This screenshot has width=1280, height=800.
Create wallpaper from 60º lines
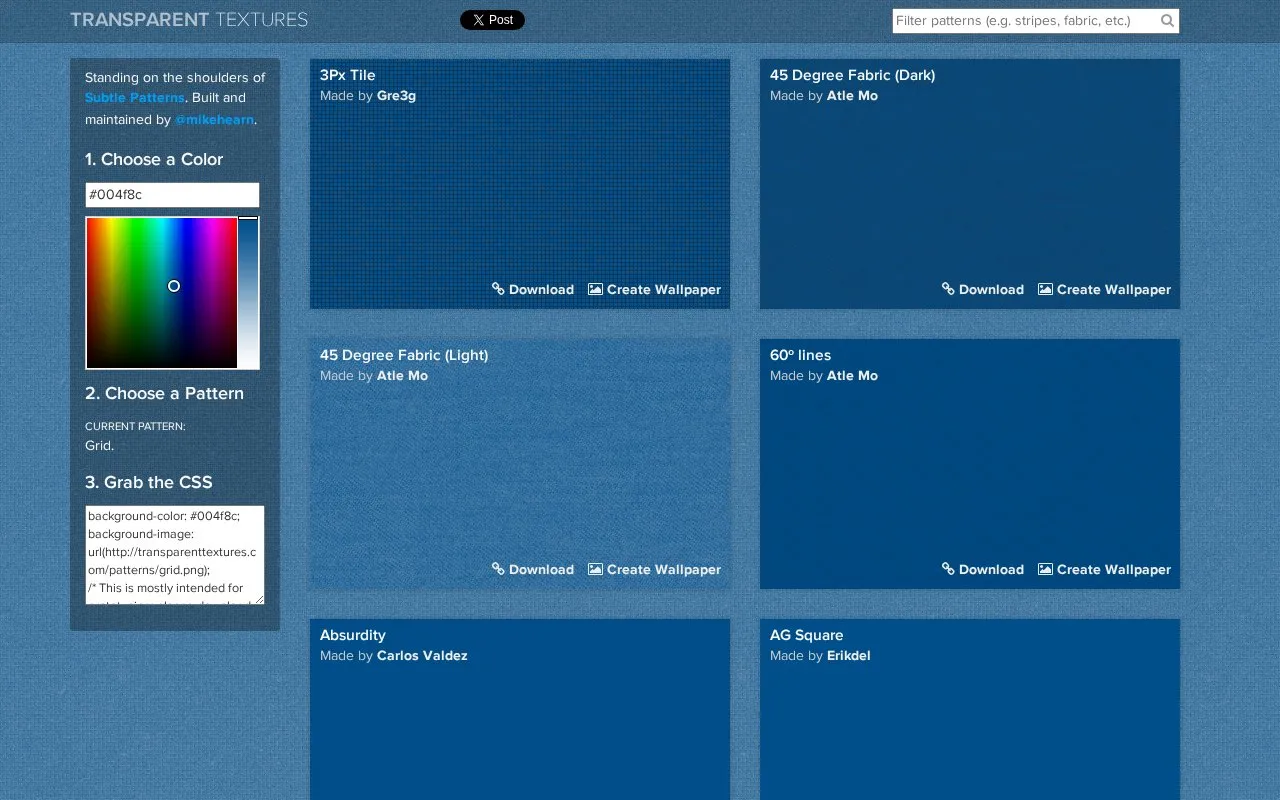click(x=1104, y=569)
